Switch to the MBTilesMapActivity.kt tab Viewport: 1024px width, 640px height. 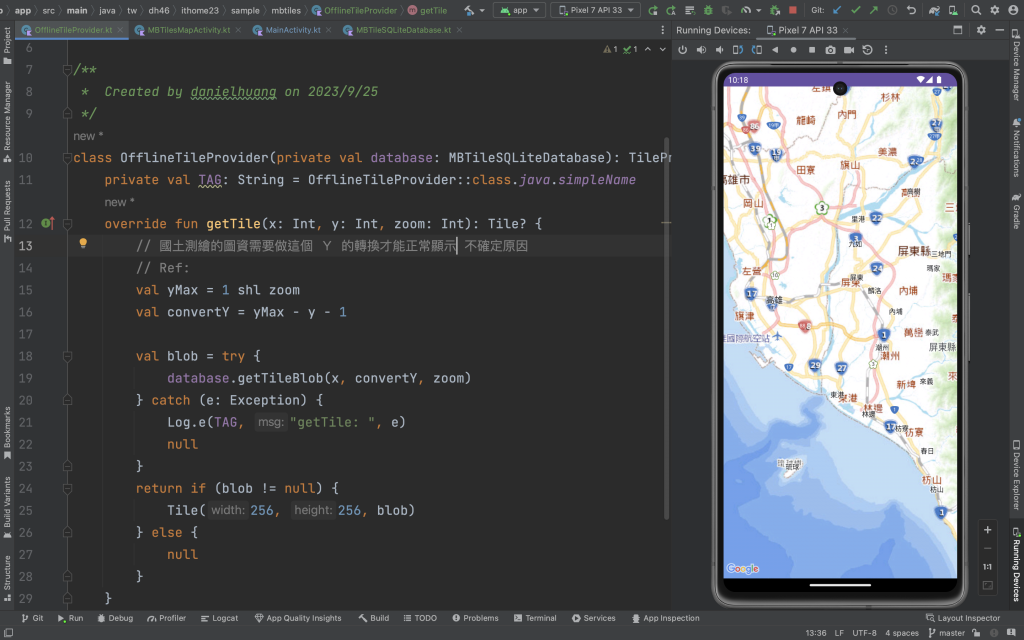[x=189, y=30]
